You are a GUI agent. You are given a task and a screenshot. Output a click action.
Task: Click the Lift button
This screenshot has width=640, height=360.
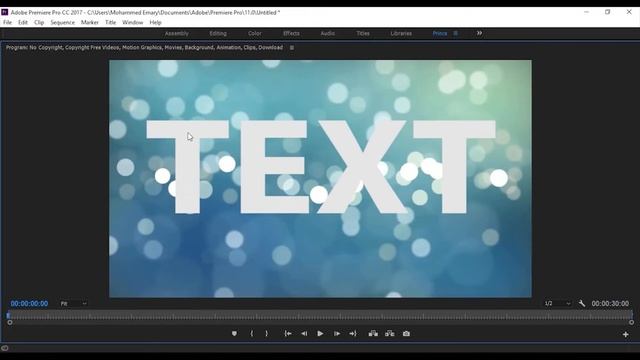[373, 333]
